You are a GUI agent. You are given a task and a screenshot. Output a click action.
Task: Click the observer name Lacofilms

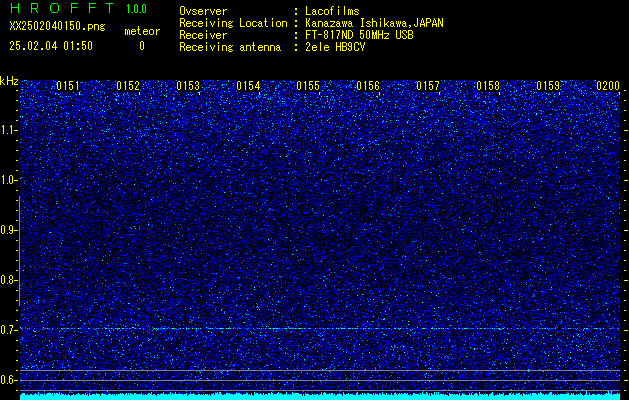(332, 11)
